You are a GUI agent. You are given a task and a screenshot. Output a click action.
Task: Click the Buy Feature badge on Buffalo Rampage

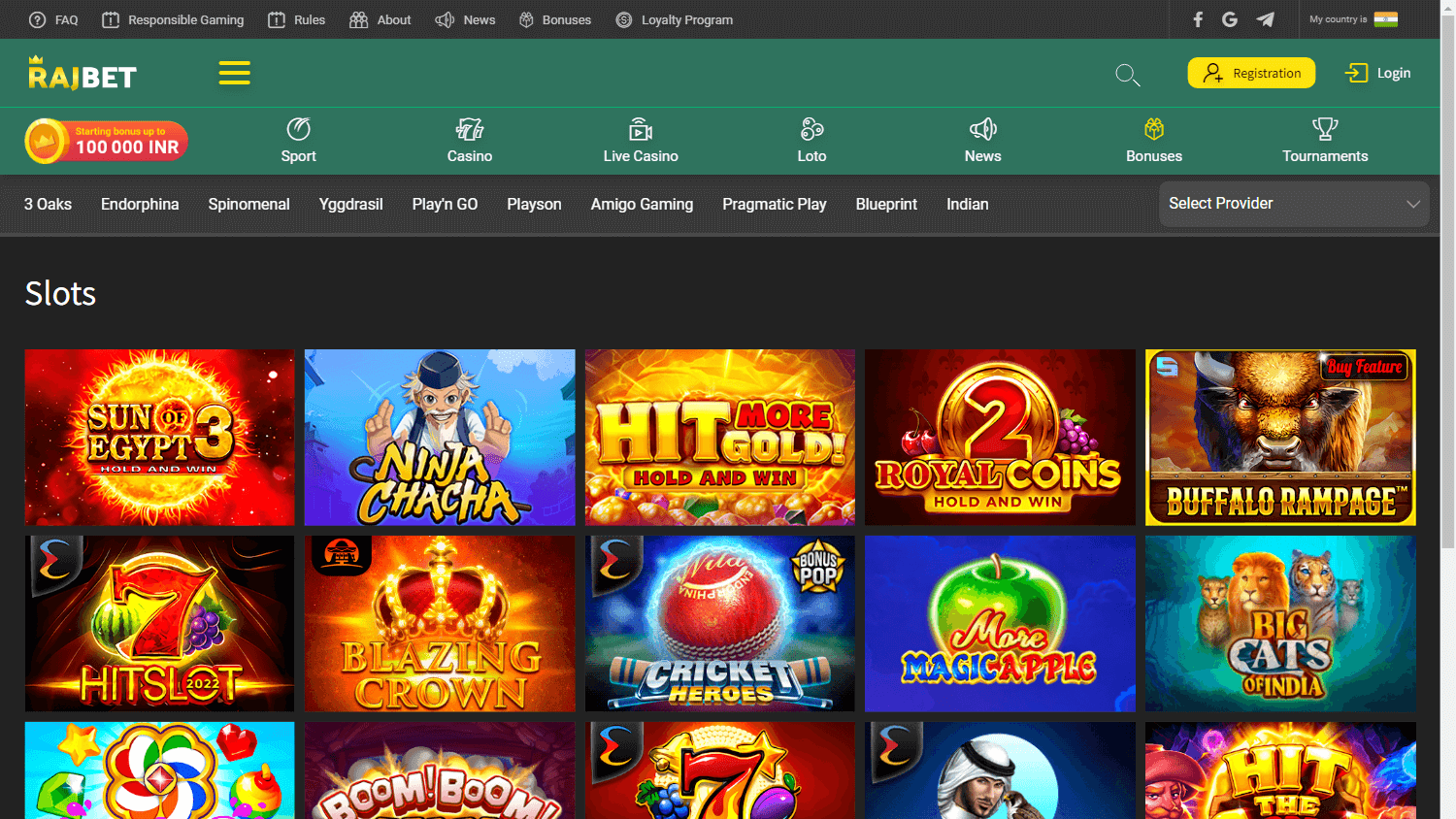1364,367
